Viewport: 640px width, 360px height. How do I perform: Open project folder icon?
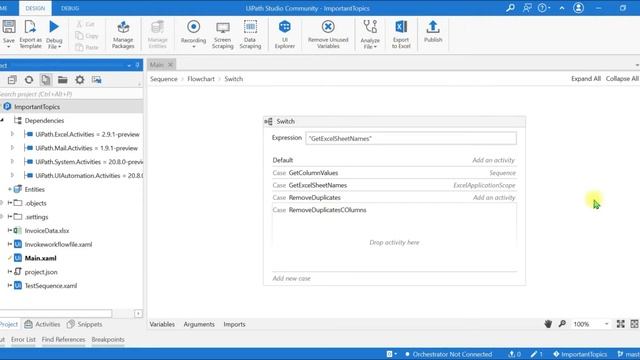click(62, 80)
